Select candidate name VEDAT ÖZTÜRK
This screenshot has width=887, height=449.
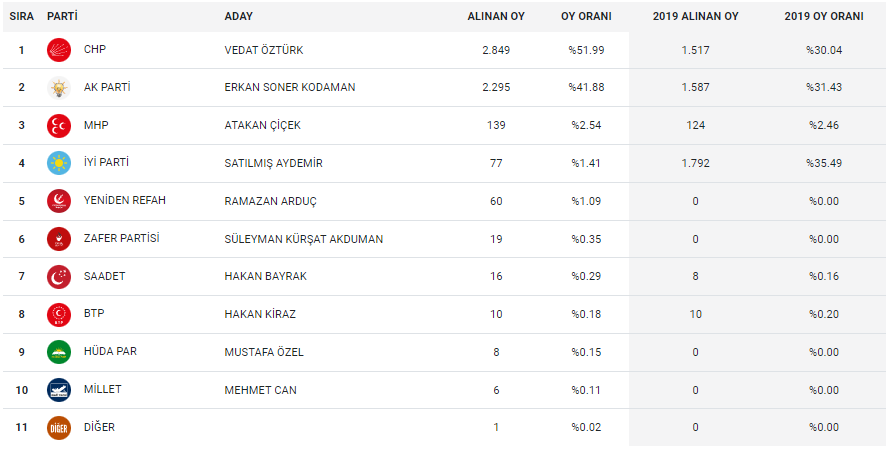click(264, 50)
